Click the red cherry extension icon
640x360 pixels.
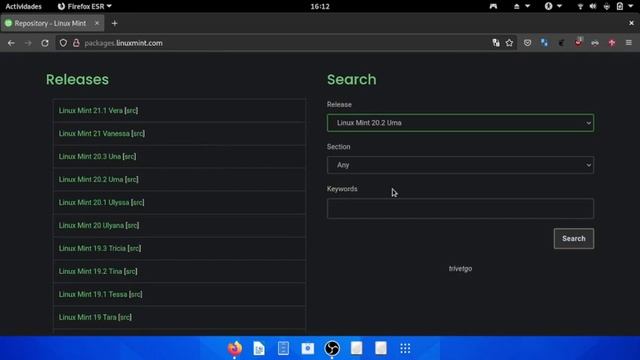[x=578, y=42]
